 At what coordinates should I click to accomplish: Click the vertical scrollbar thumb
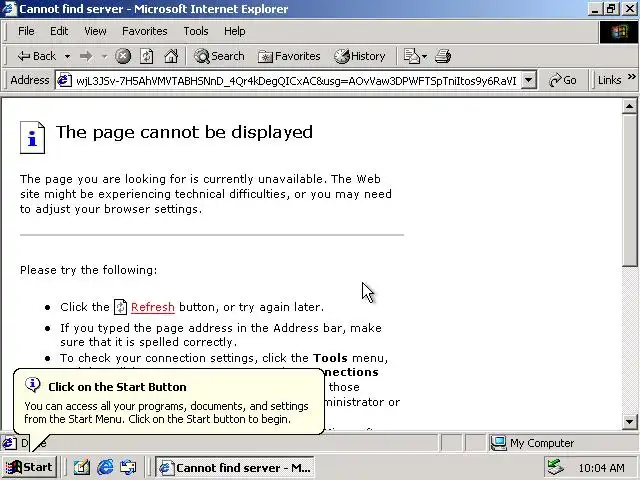630,190
